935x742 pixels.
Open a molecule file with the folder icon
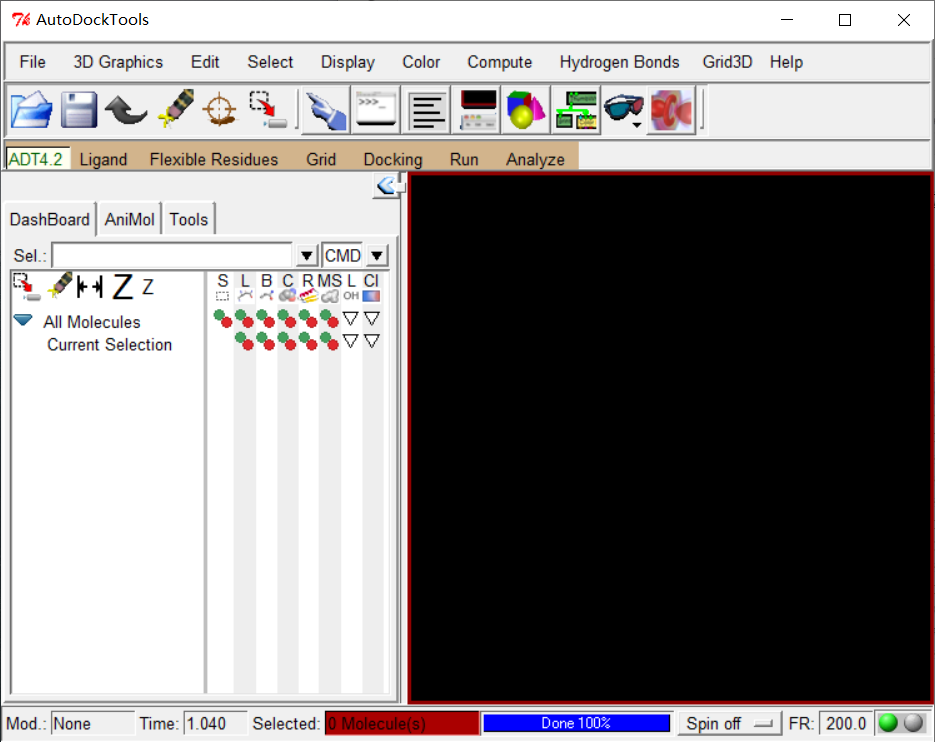31,110
